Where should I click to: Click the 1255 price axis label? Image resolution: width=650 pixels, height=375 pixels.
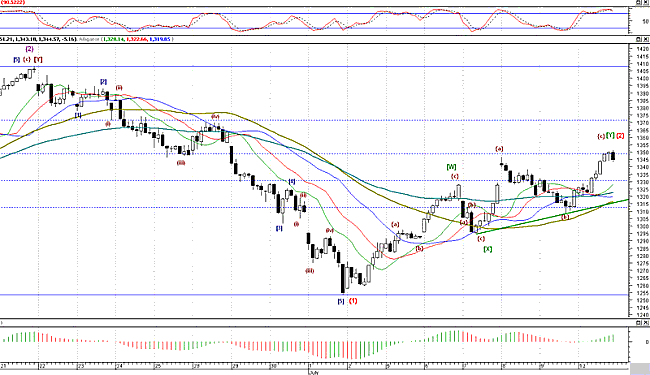(x=643, y=293)
